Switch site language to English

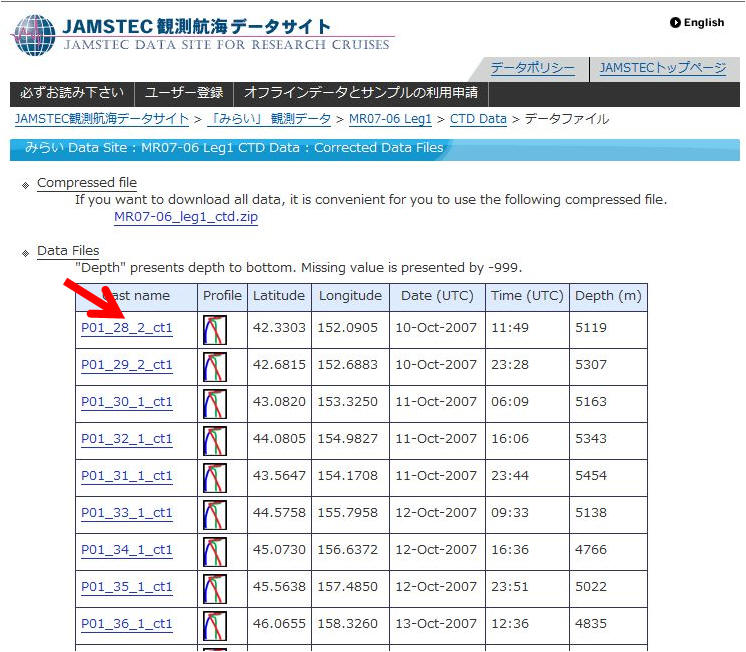(x=697, y=23)
